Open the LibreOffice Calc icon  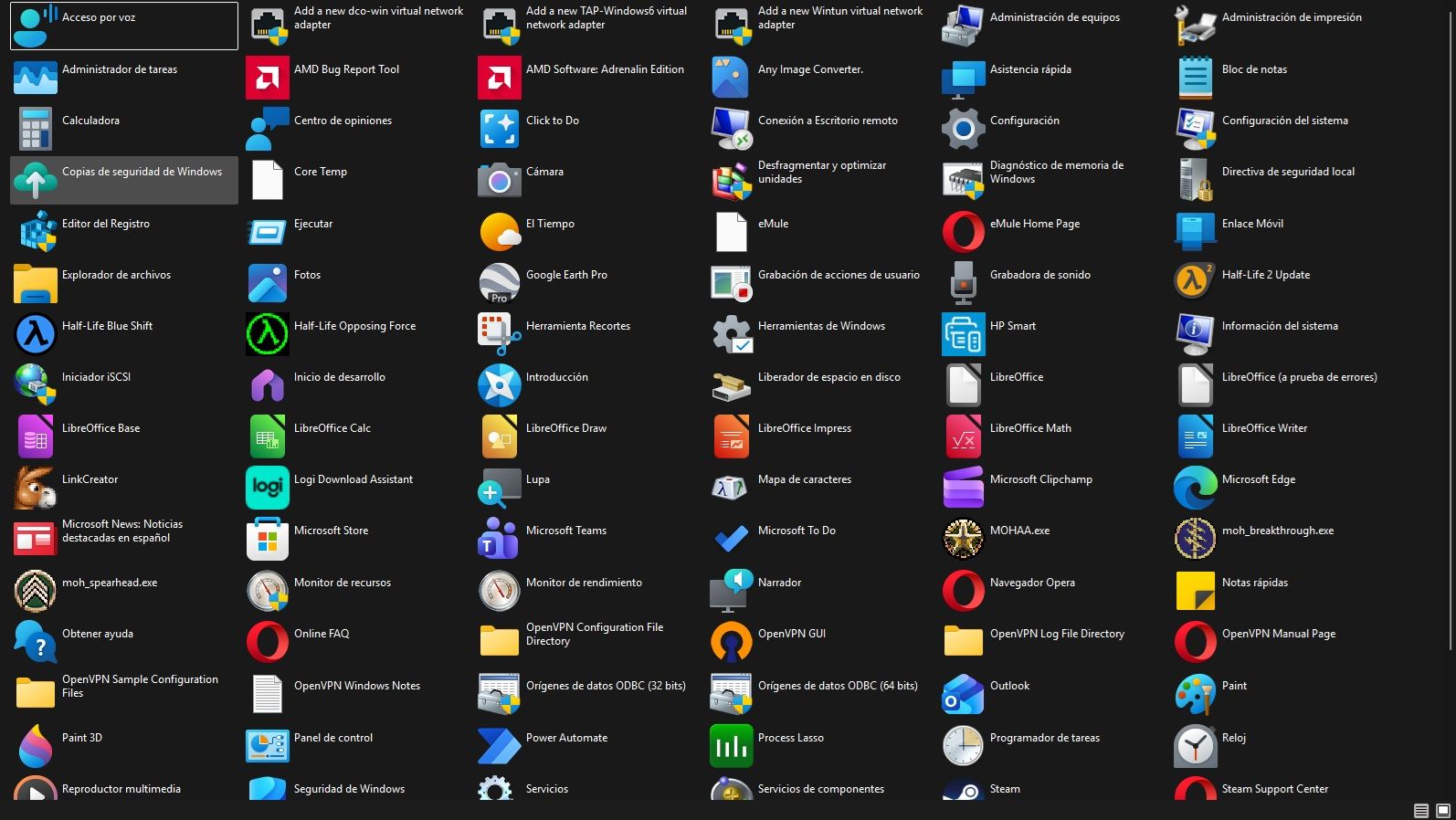tap(268, 436)
